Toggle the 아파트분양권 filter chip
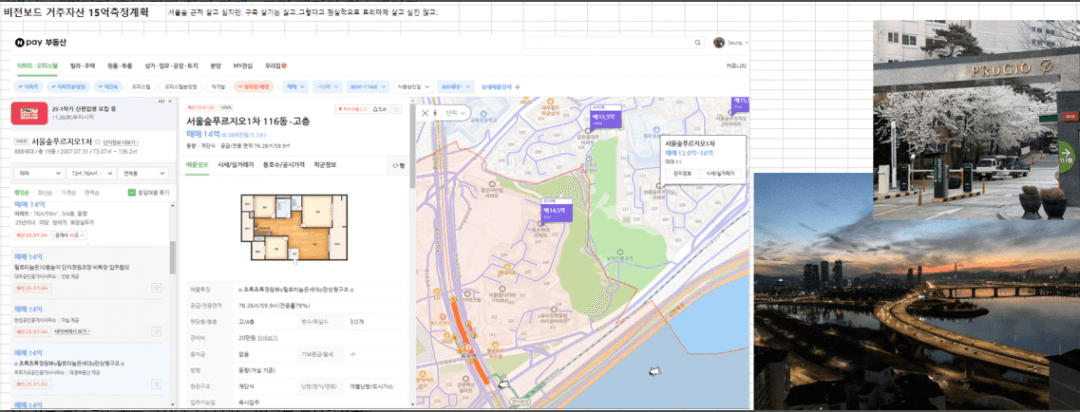The height and width of the screenshot is (412, 1080). (70, 87)
